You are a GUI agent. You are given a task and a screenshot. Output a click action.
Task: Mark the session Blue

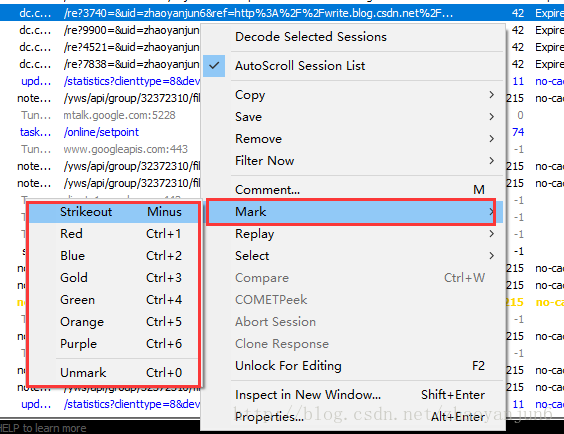114,256
